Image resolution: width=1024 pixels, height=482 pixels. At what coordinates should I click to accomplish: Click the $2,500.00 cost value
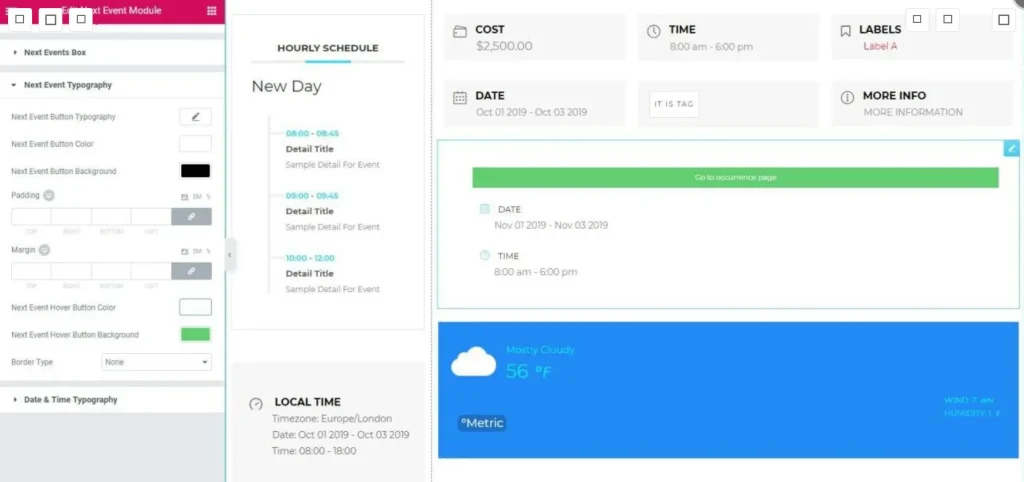[504, 46]
